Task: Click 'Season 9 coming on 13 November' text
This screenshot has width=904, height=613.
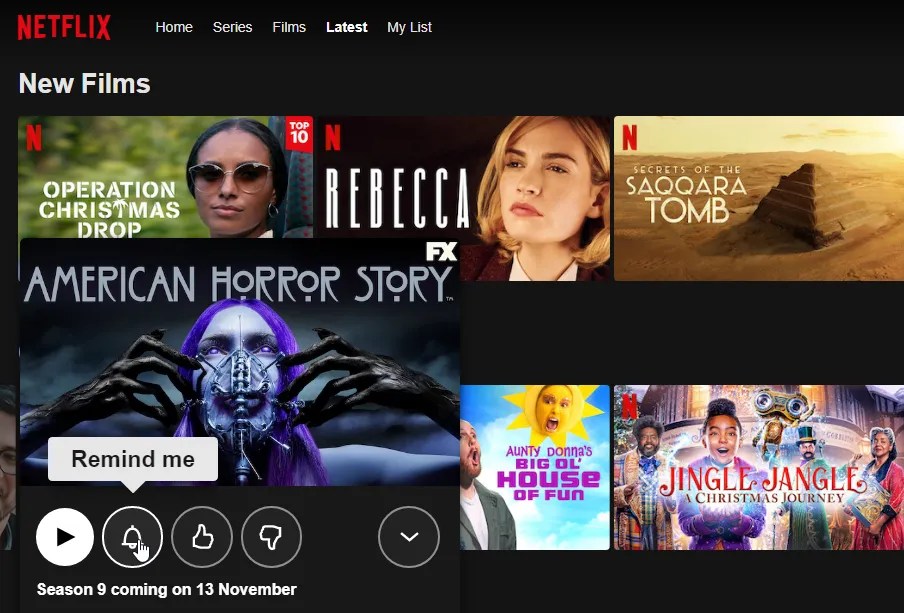Action: (167, 589)
